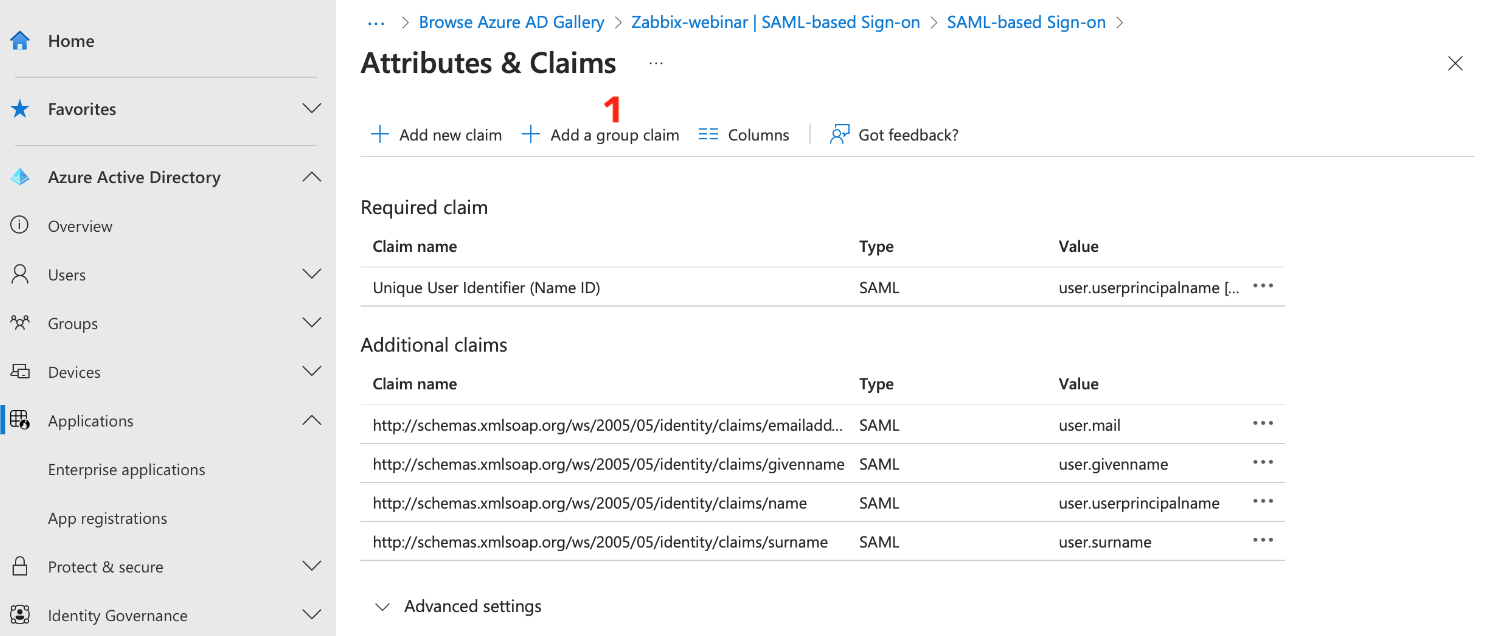Click the Home icon in the sidebar

(20, 40)
